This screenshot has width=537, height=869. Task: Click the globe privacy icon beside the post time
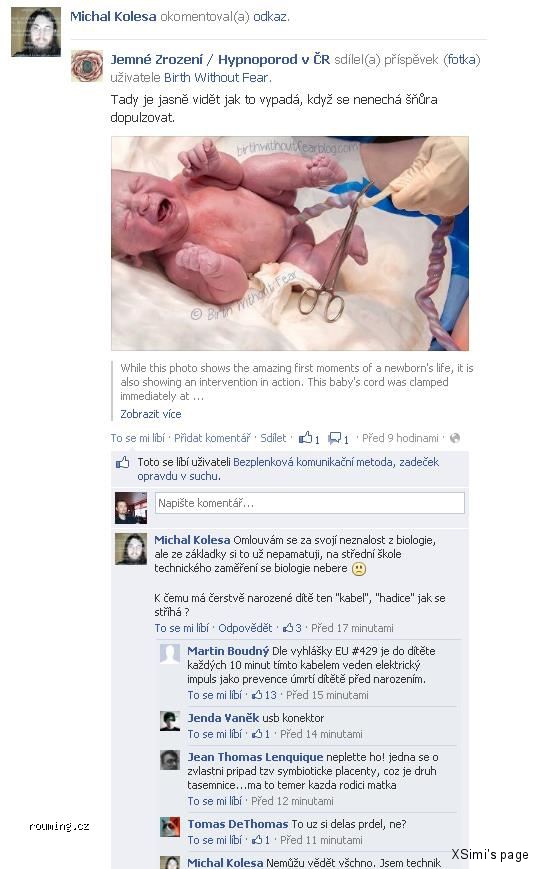tap(455, 438)
